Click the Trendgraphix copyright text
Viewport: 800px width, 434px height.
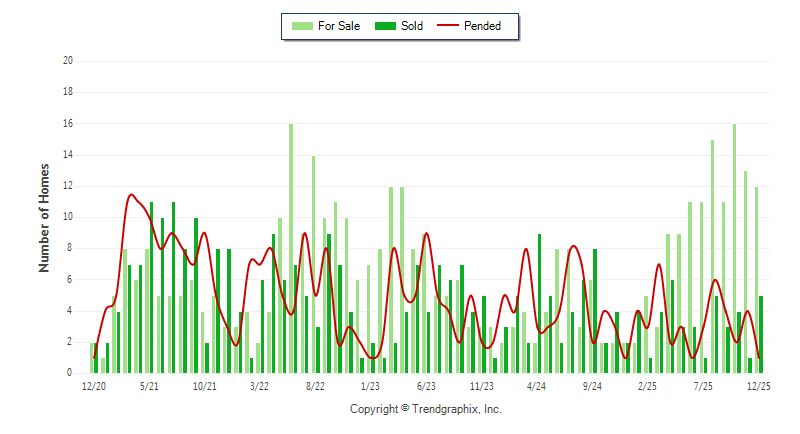[x=425, y=409]
